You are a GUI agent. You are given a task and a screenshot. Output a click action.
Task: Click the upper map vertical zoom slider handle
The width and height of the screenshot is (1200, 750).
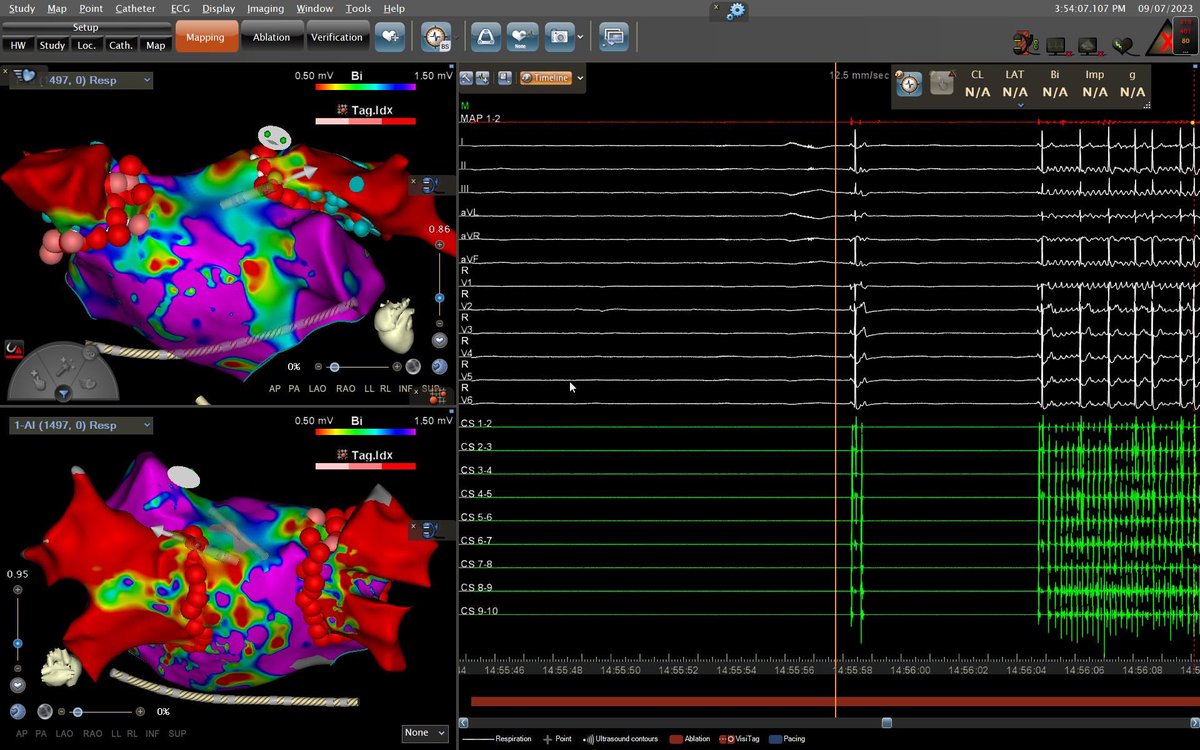pyautogui.click(x=439, y=298)
